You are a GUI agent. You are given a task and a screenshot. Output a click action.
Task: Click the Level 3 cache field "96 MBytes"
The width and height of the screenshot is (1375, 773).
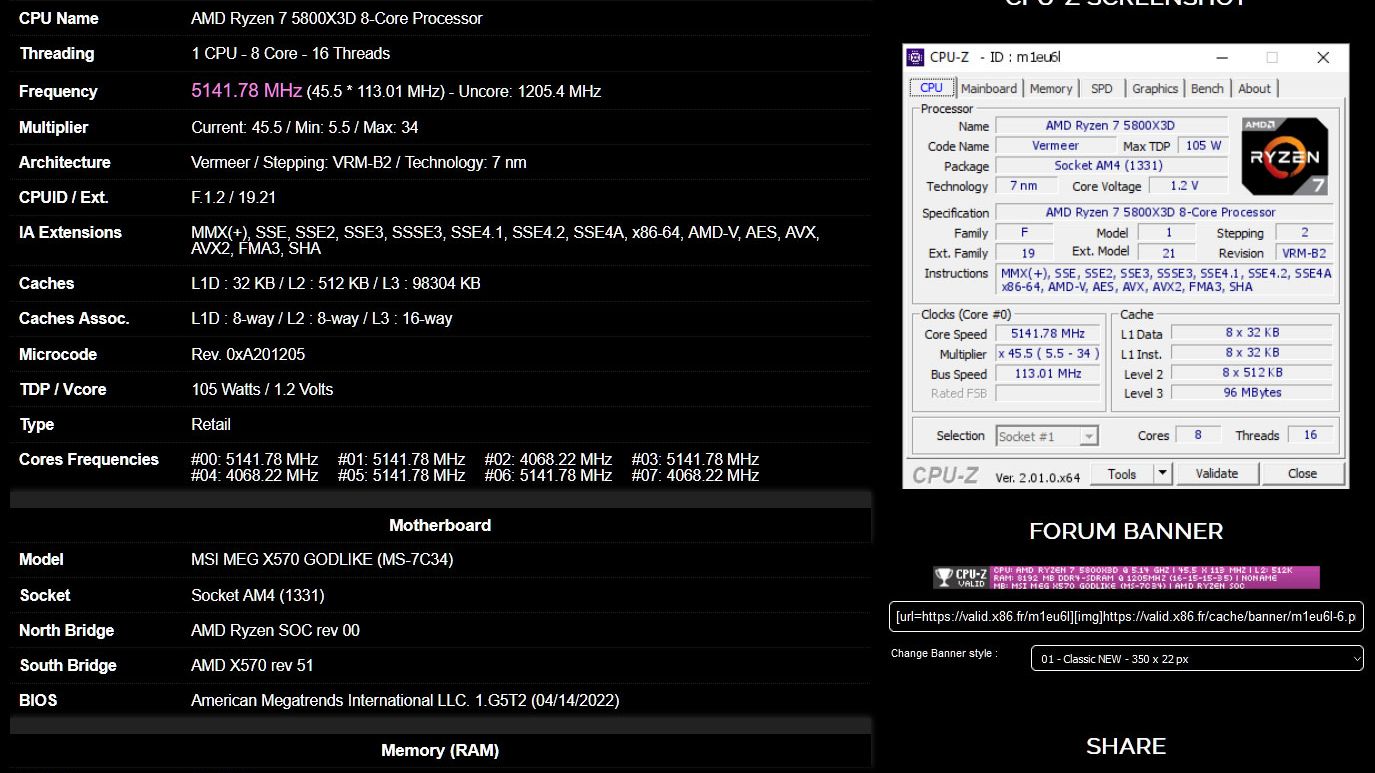point(1253,393)
